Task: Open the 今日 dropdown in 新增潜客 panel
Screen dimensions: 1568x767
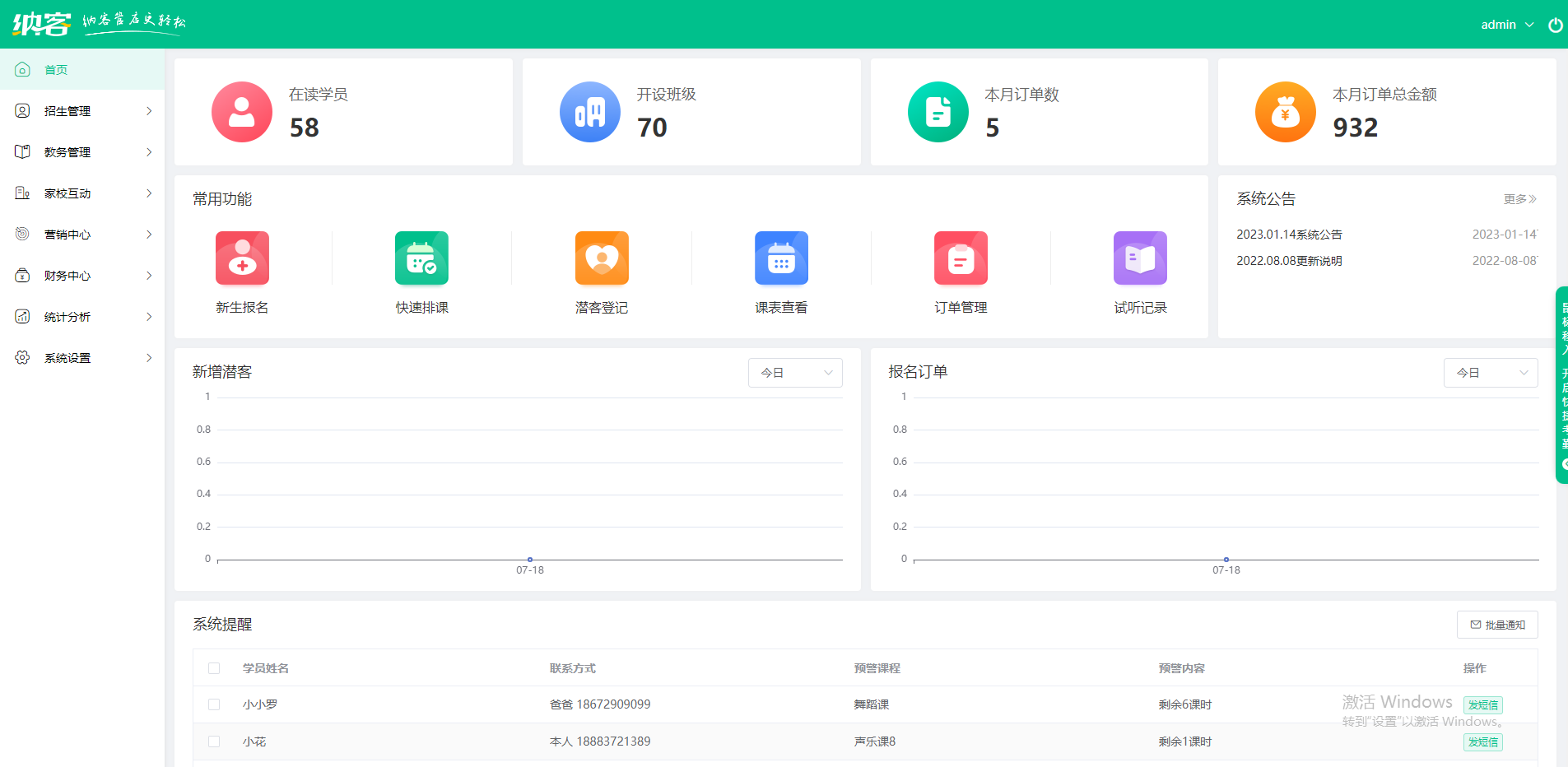Action: [793, 372]
